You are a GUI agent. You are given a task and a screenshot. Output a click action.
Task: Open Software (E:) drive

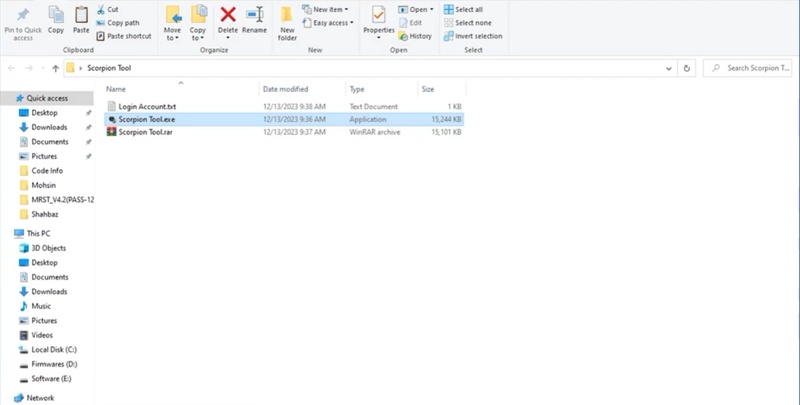pos(51,378)
